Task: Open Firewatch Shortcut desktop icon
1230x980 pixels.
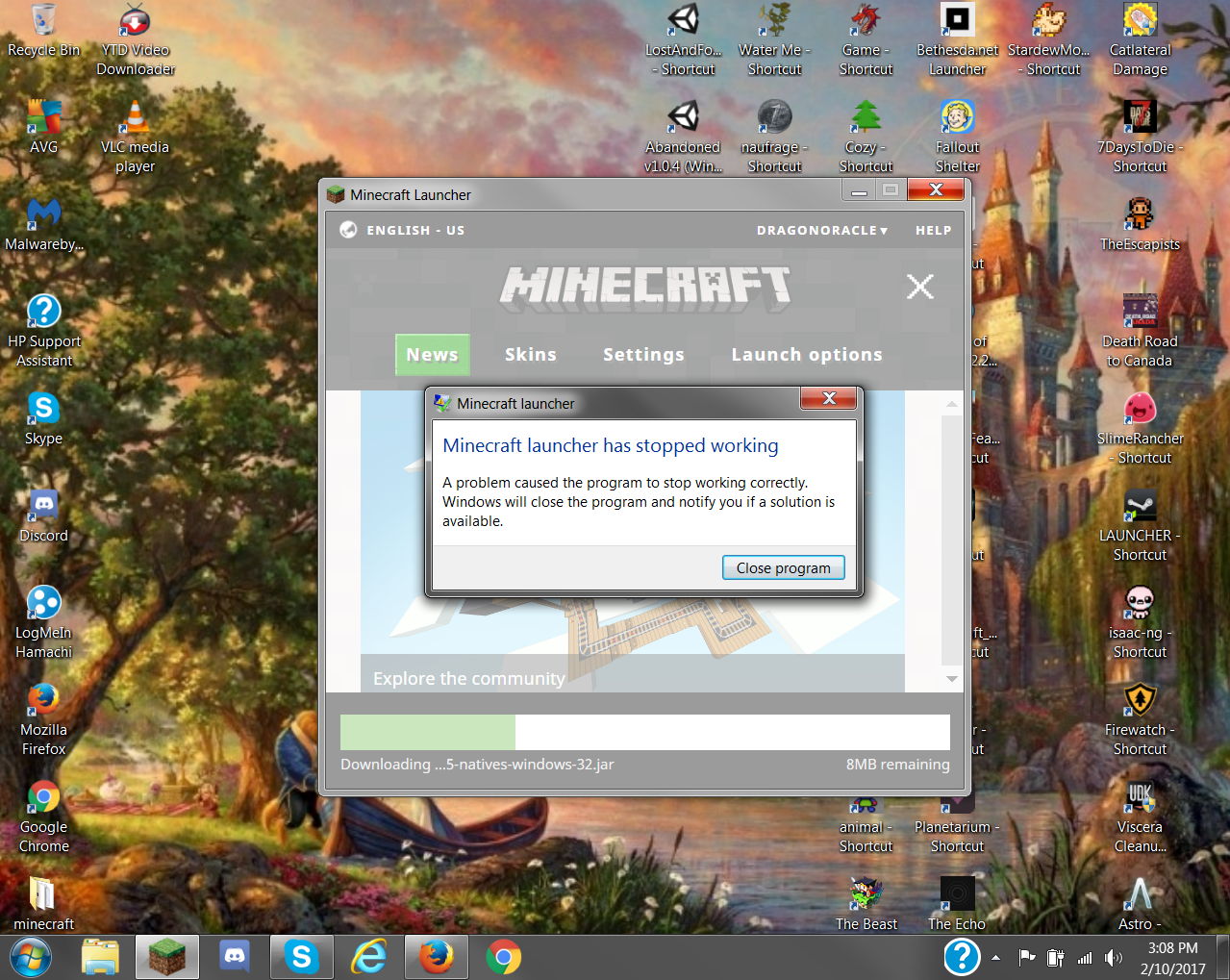Action: [1140, 719]
